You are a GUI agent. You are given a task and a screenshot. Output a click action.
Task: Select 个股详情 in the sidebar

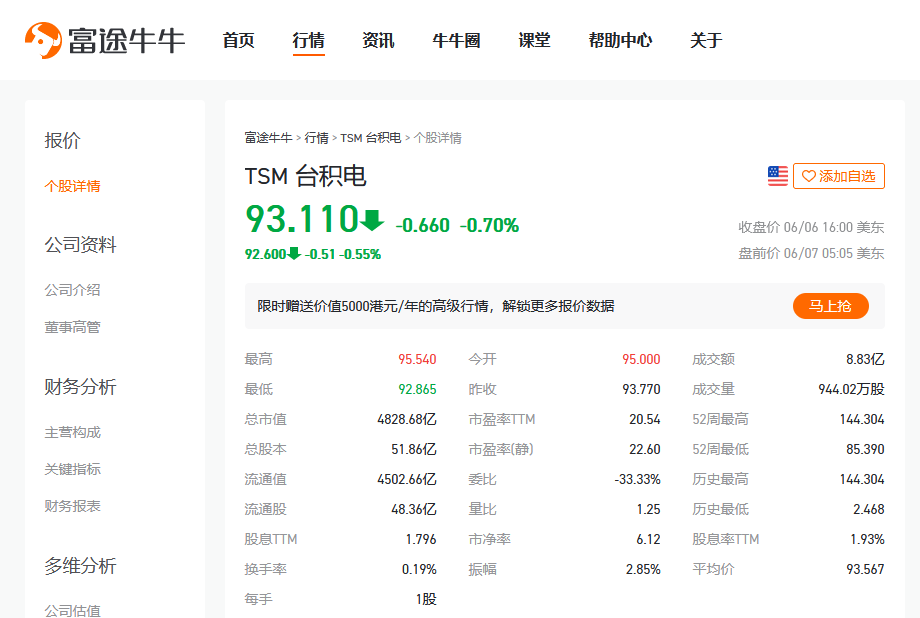(x=71, y=184)
